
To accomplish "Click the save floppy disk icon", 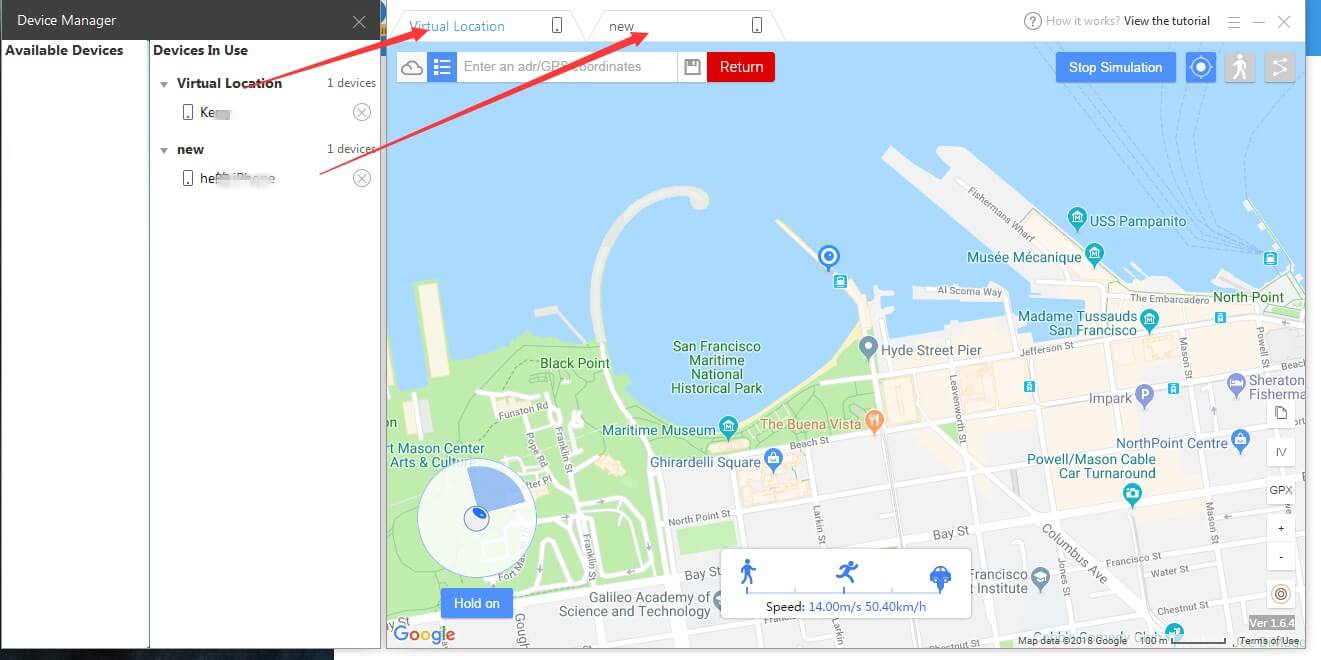I will pyautogui.click(x=692, y=67).
